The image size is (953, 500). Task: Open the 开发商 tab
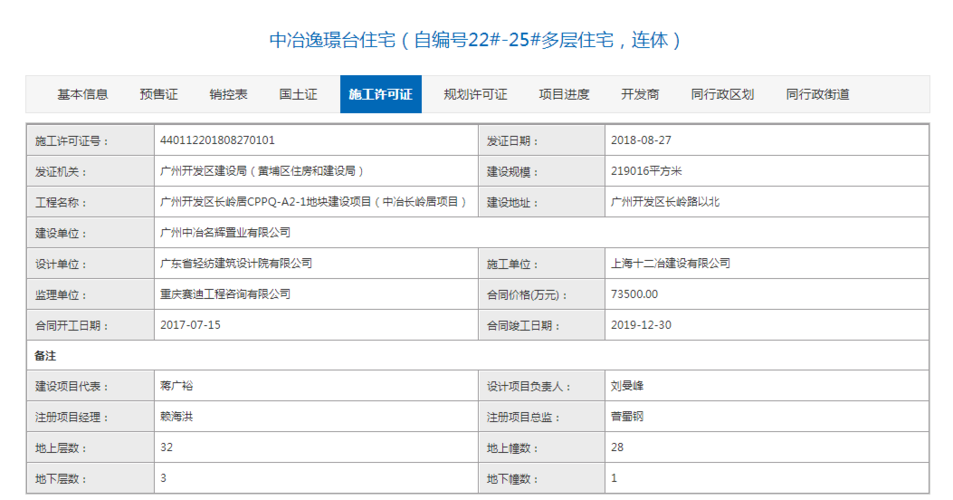point(640,94)
